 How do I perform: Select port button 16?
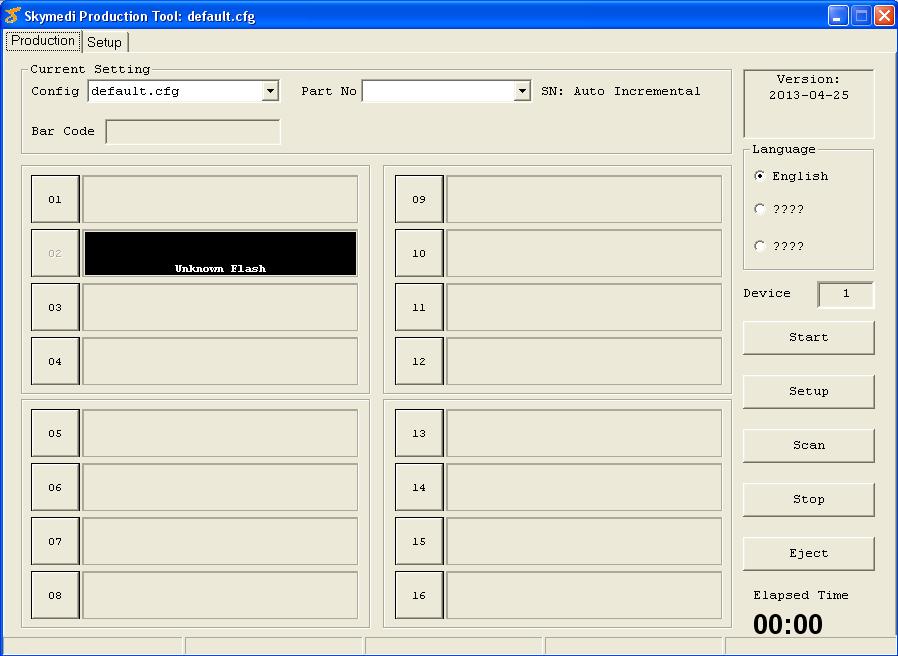coord(419,595)
